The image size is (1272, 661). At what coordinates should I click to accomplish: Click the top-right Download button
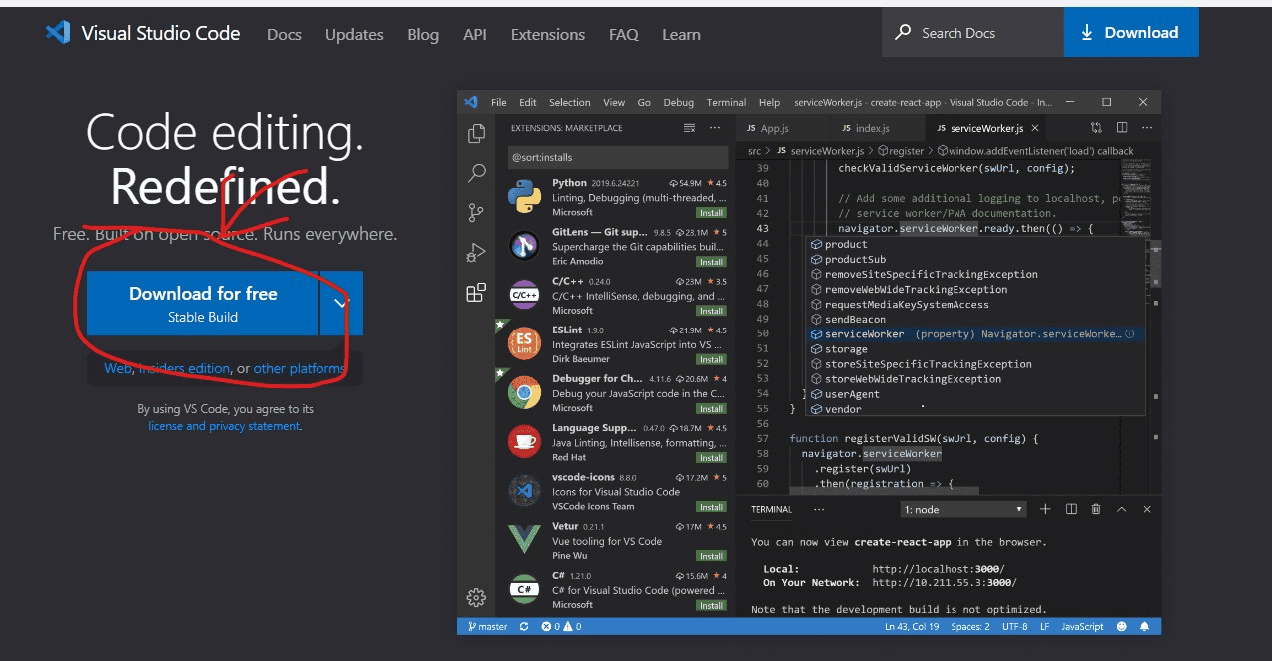pos(1130,33)
